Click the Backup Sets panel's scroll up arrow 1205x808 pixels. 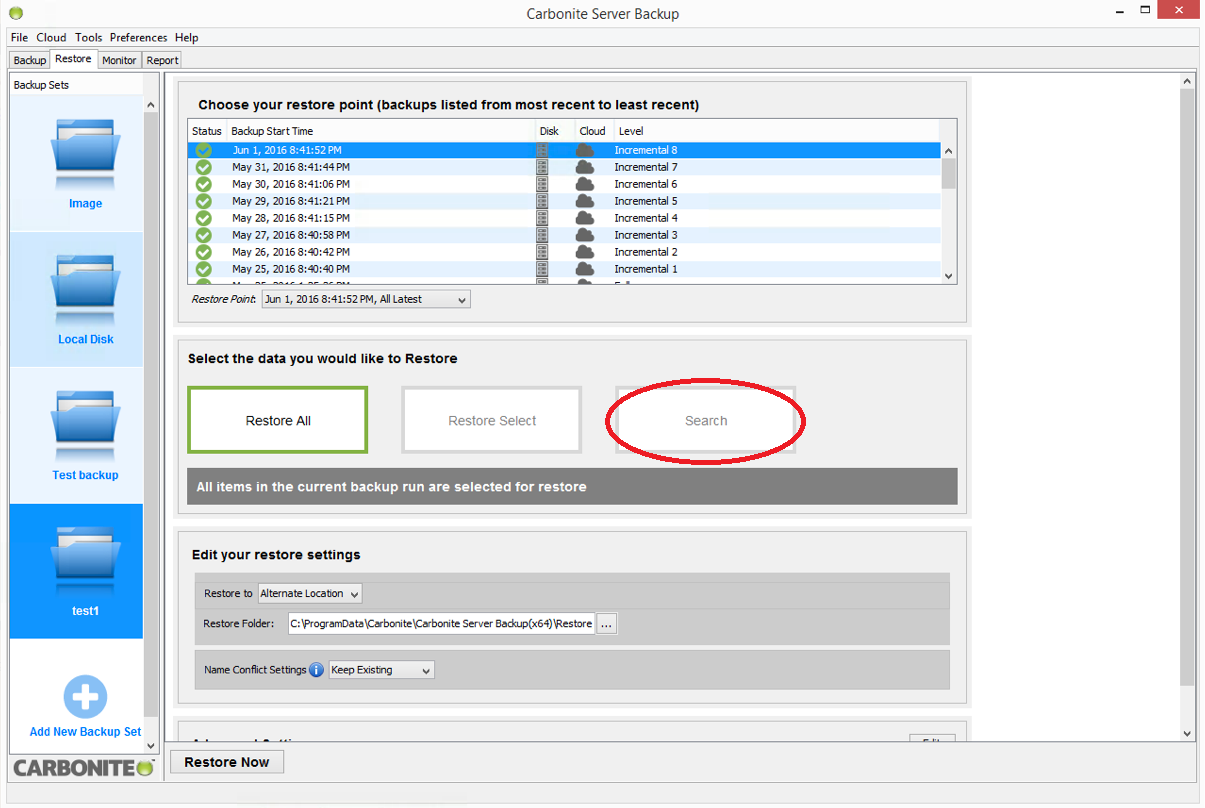point(151,105)
